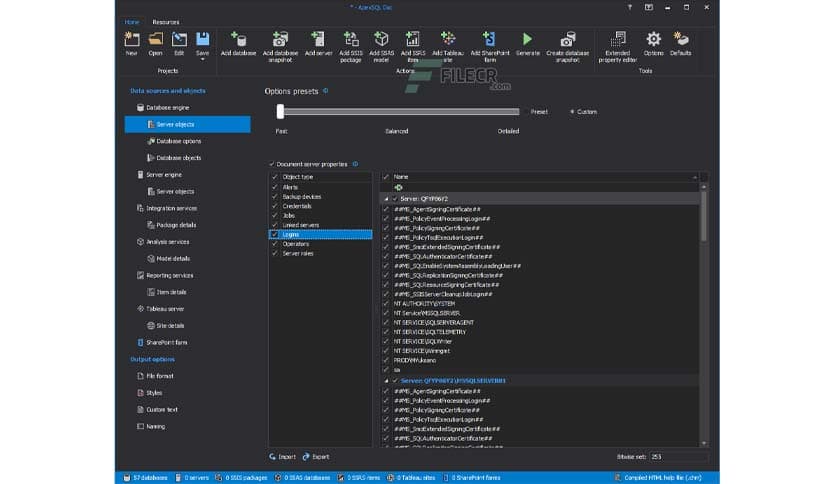This screenshot has width=836, height=484.
Task: Click the ribbon display options icon
Action: (648, 7)
